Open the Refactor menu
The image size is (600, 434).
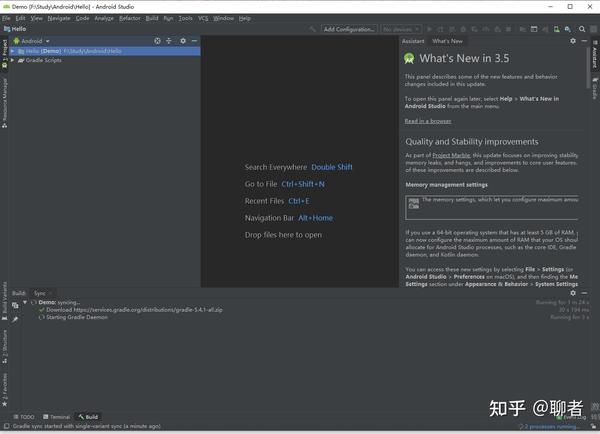tap(130, 18)
